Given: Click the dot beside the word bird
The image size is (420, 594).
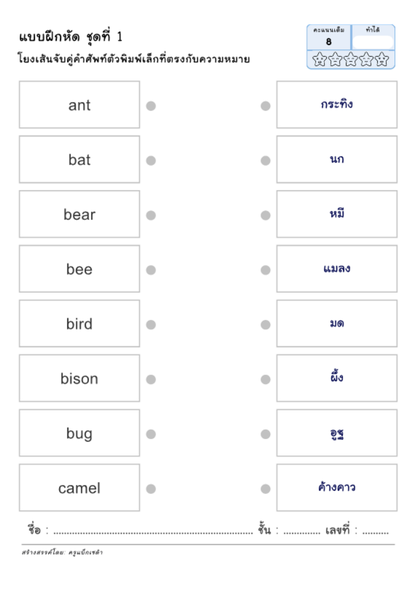Looking at the screenshot, I should (x=151, y=325).
